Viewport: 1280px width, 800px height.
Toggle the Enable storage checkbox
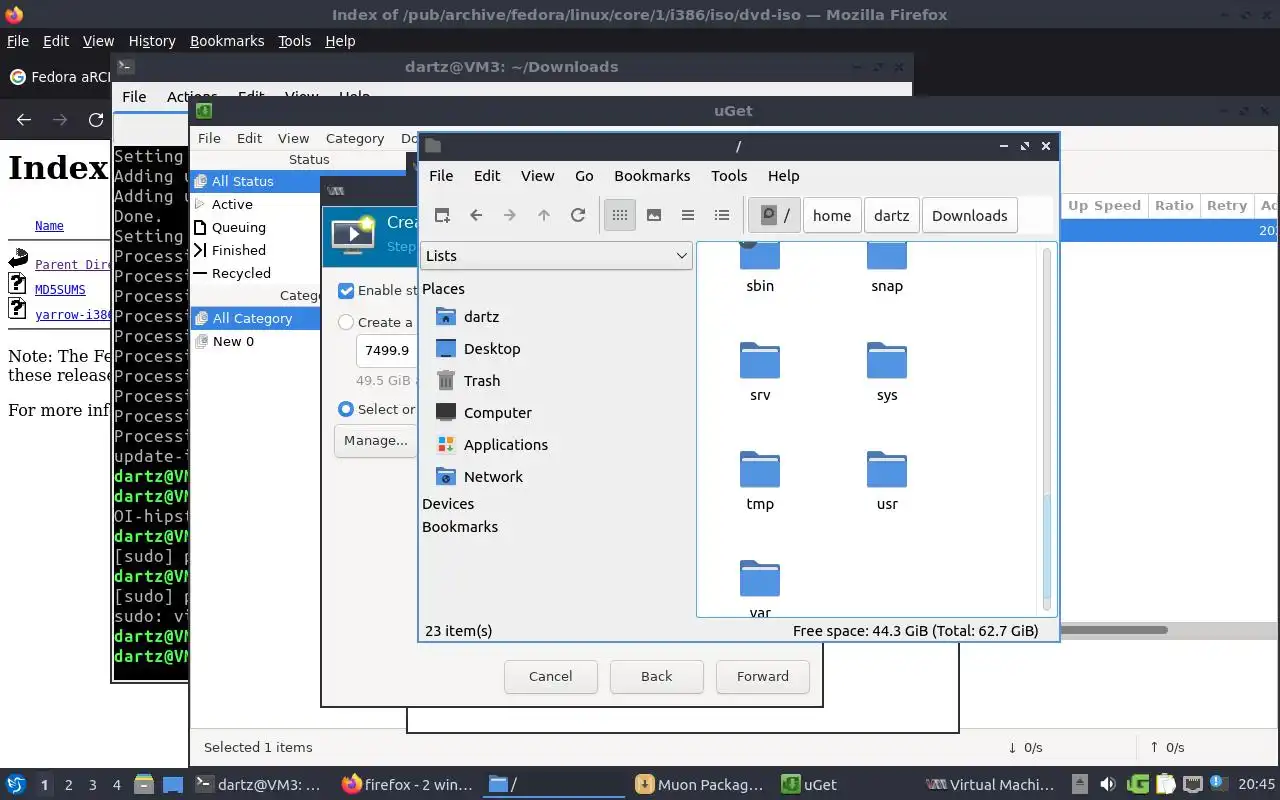coord(346,291)
